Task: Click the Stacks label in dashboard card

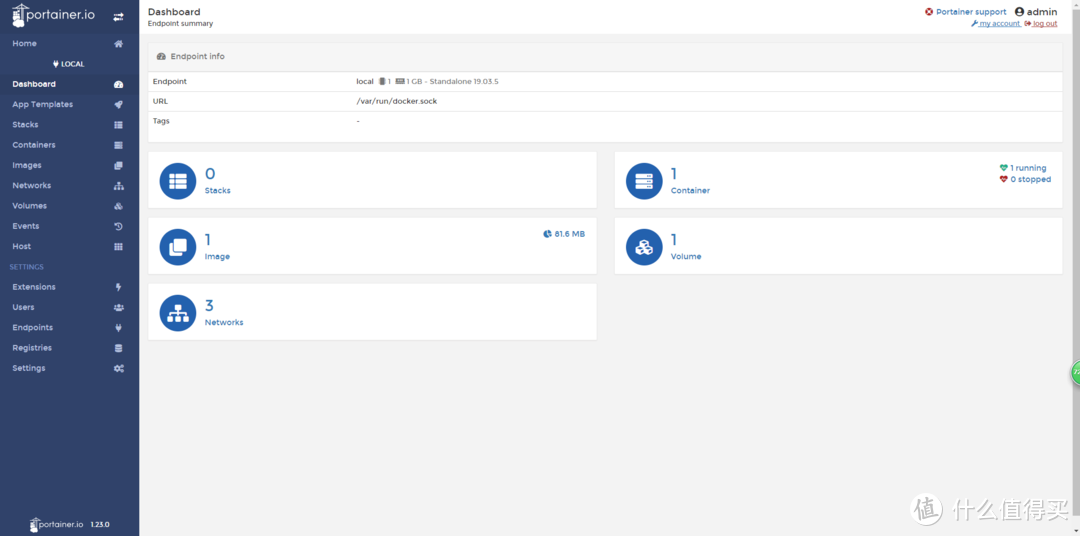Action: pos(218,190)
